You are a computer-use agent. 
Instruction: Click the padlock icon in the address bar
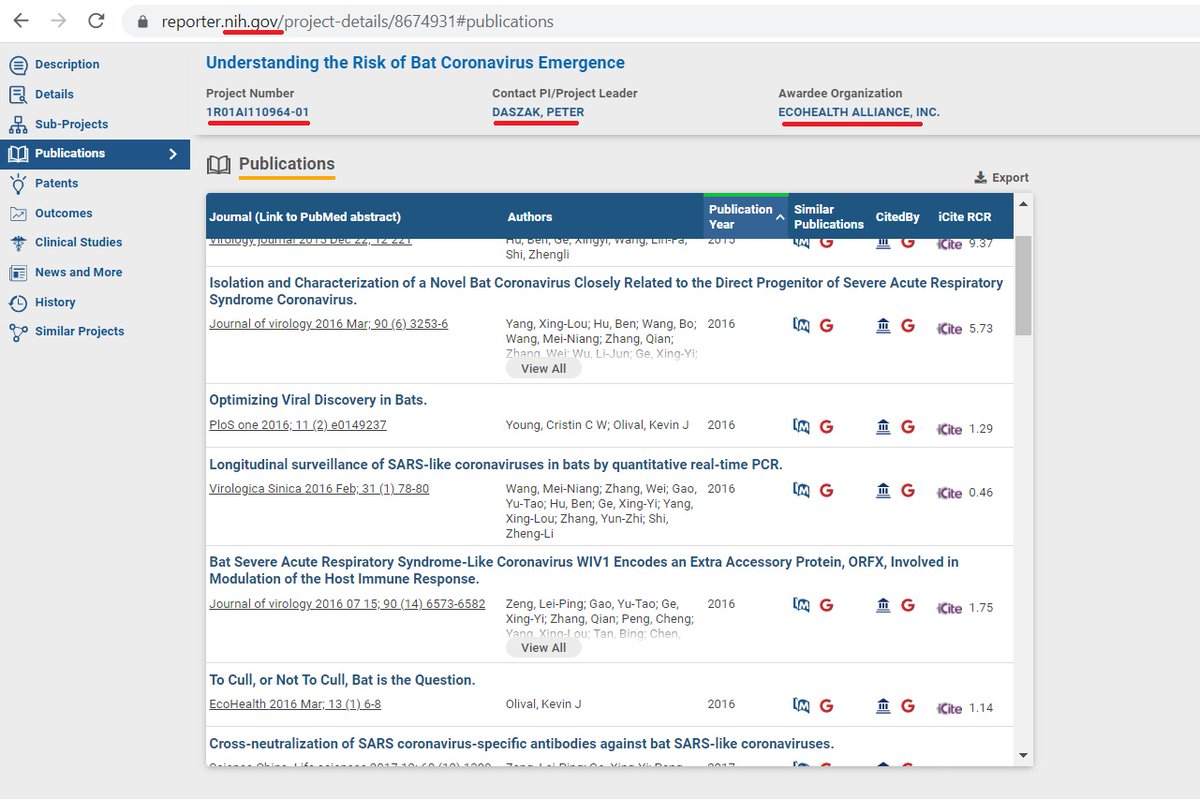coord(143,21)
